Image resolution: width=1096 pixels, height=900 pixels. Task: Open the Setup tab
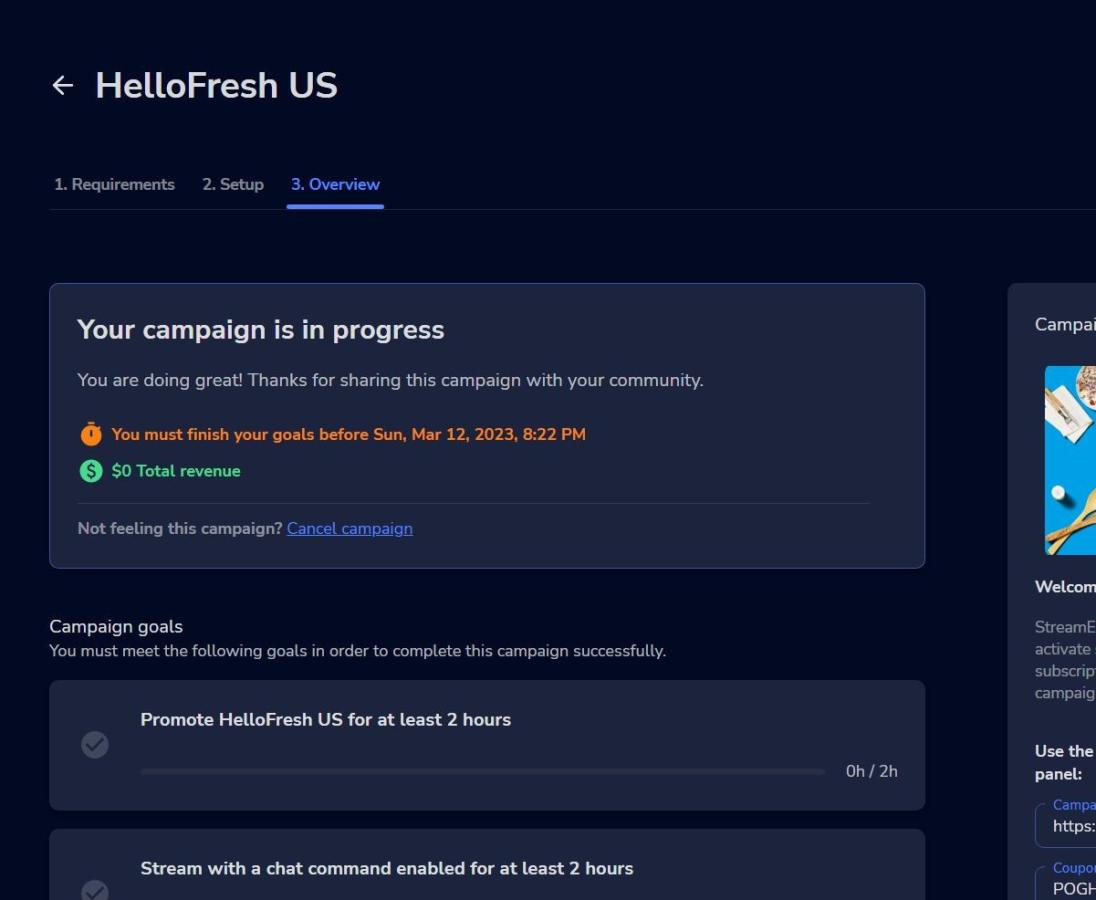point(232,184)
